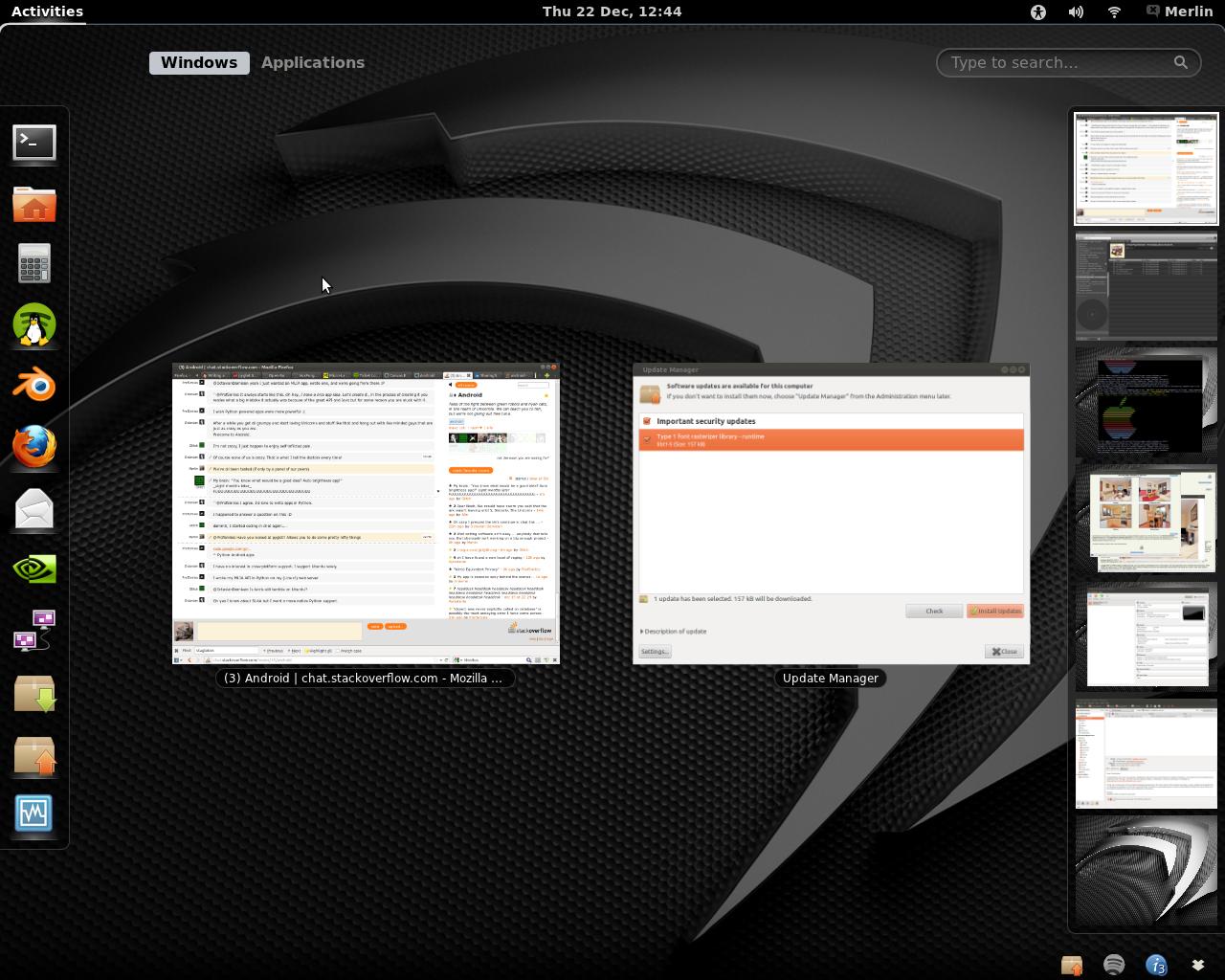Switch to the second workspace with music player
The image size is (1225, 980).
[x=1146, y=285]
